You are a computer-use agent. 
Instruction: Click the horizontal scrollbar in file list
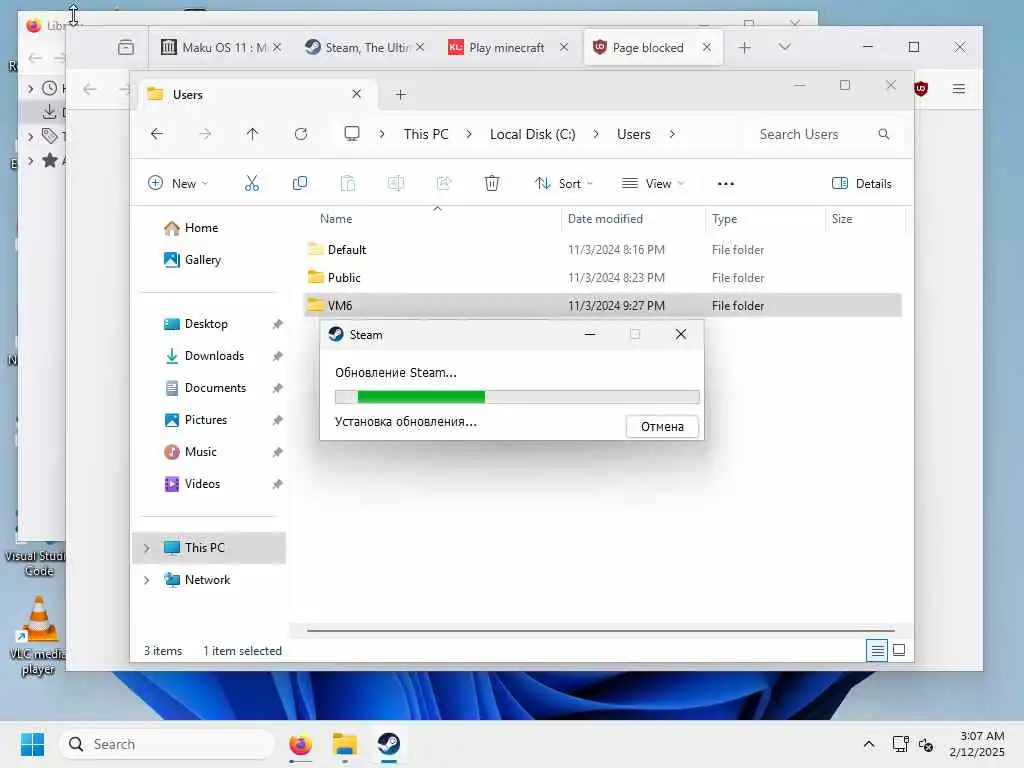point(601,631)
